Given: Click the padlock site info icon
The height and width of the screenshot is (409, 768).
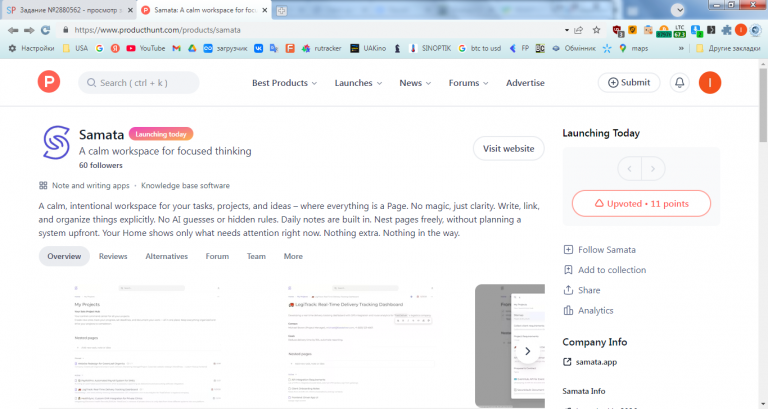Looking at the screenshot, I should [x=66, y=30].
